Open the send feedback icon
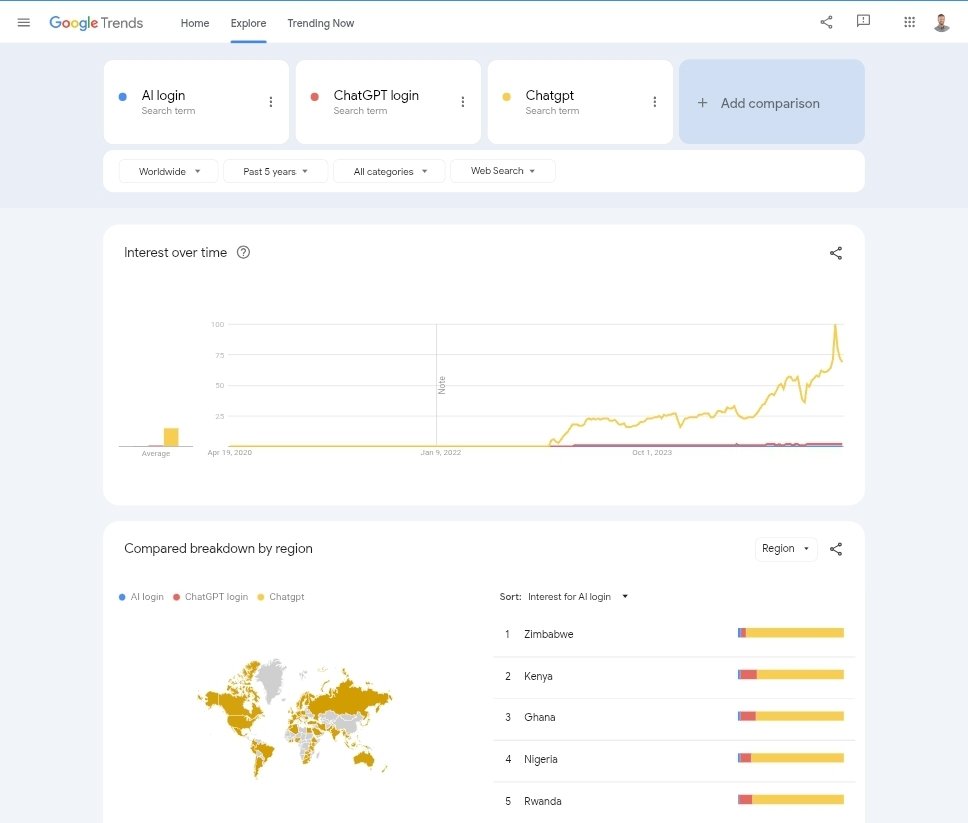This screenshot has height=823, width=968. (x=863, y=22)
